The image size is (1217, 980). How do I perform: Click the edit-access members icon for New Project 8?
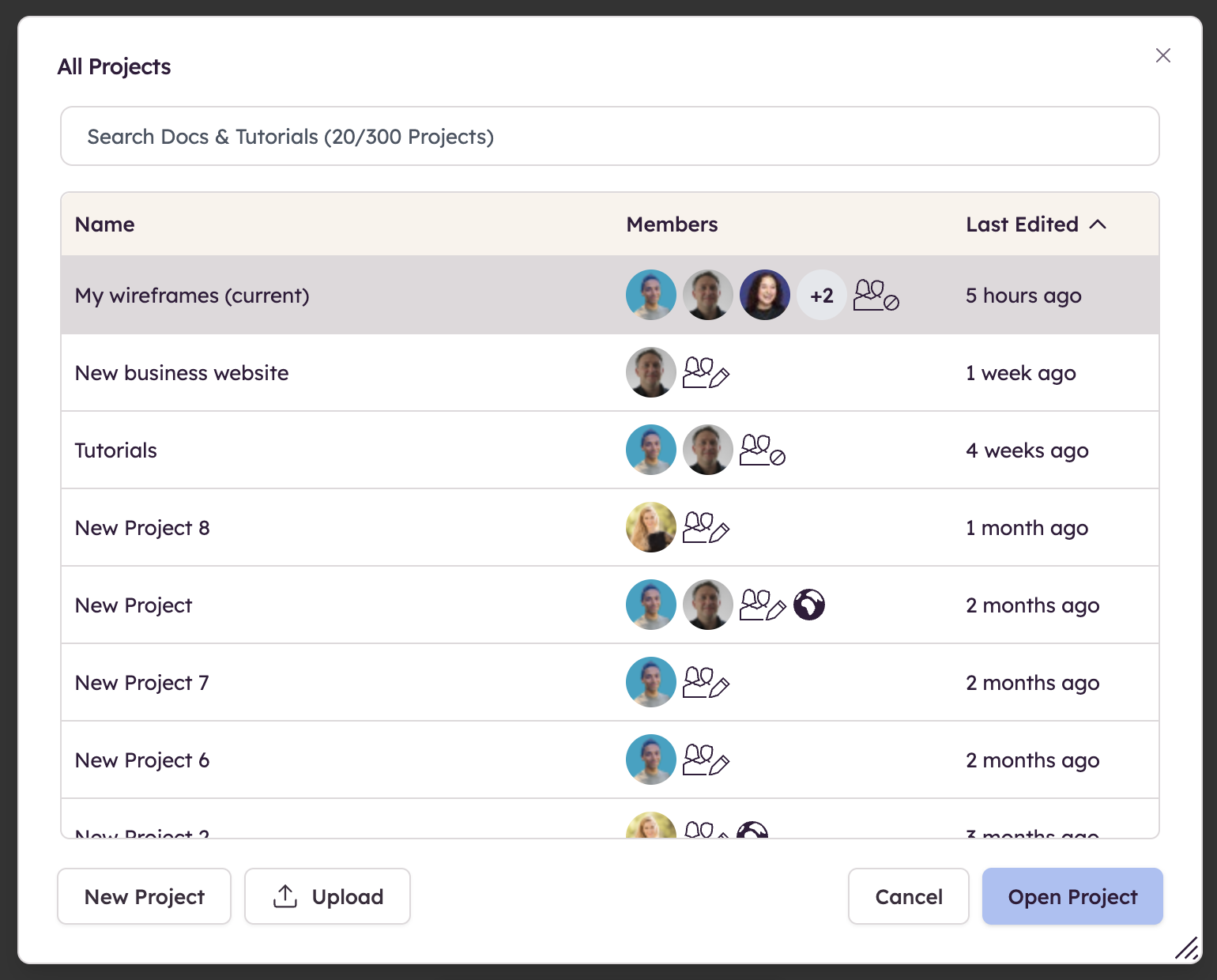tap(705, 528)
